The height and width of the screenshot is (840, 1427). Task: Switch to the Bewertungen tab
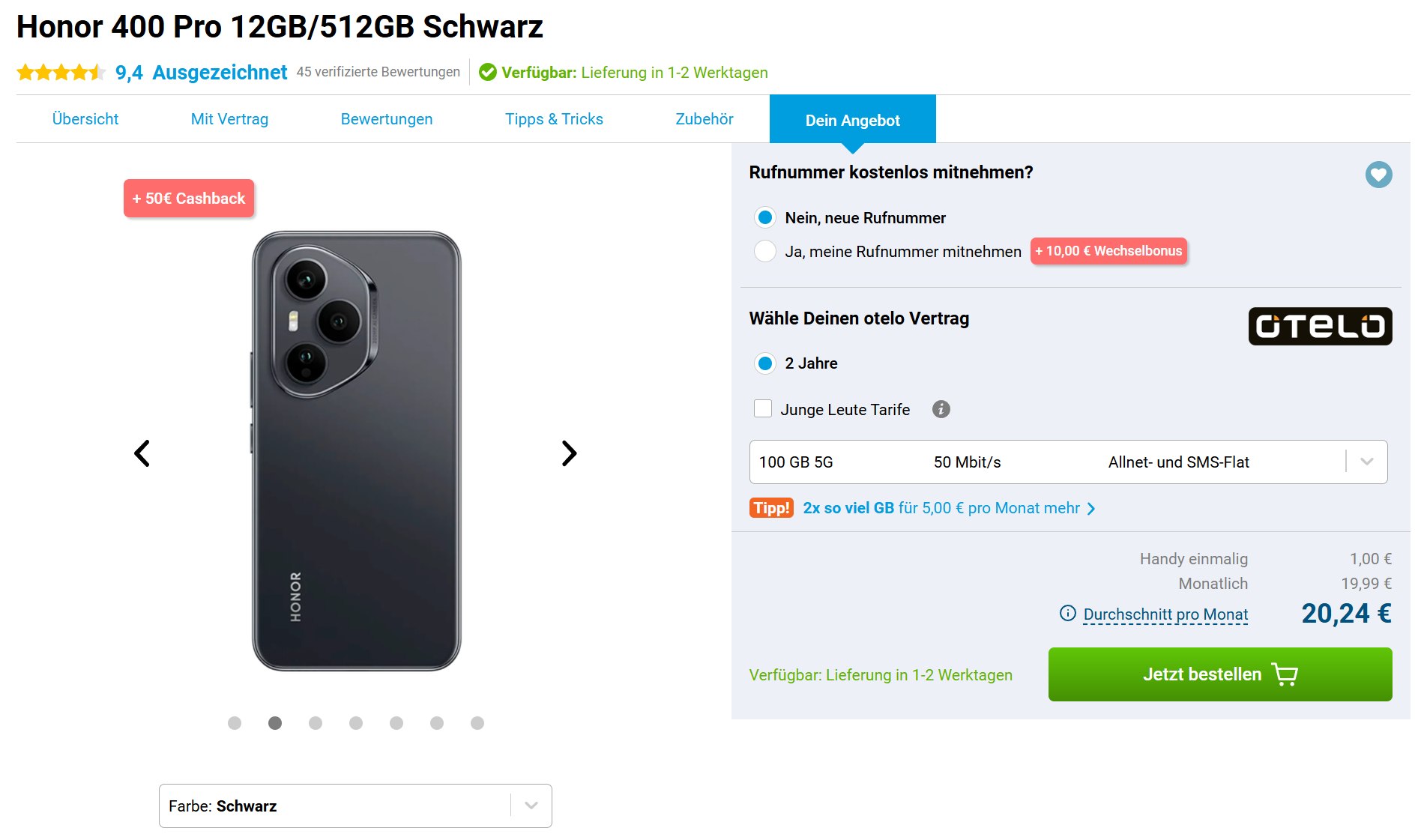coord(386,119)
